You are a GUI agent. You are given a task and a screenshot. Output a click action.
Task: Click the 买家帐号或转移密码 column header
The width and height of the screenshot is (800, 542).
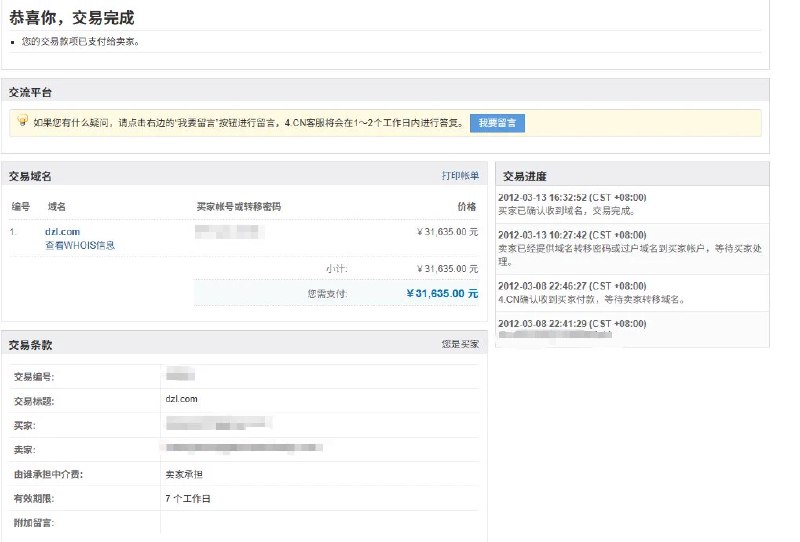(x=239, y=207)
